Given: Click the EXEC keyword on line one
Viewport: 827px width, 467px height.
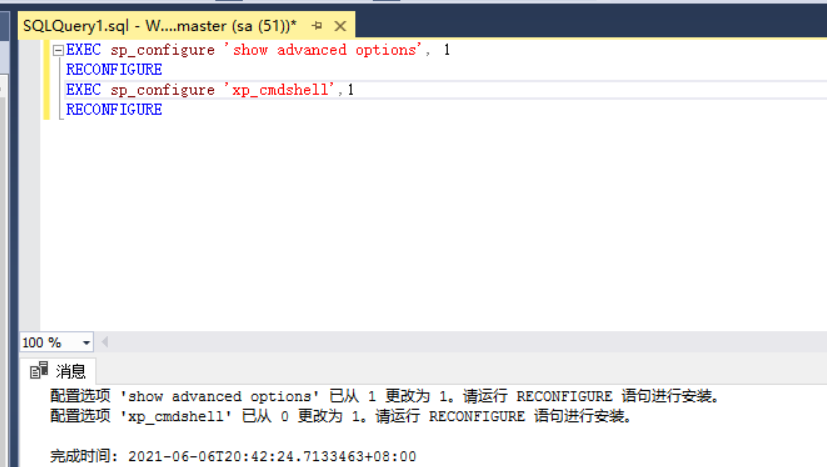Looking at the screenshot, I should coord(84,50).
